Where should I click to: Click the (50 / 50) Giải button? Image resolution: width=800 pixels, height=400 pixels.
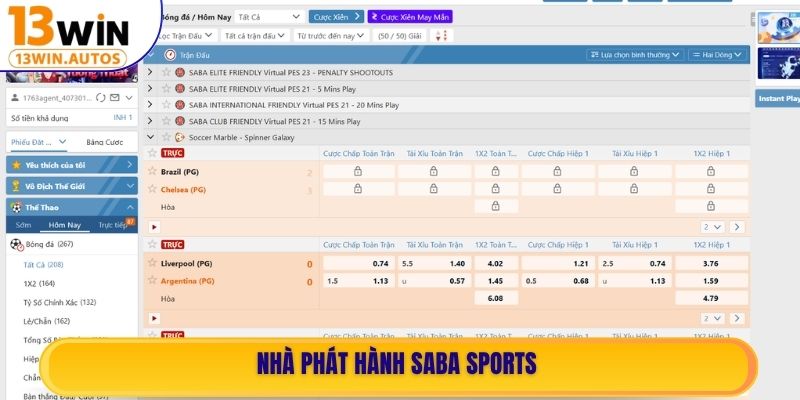(399, 36)
